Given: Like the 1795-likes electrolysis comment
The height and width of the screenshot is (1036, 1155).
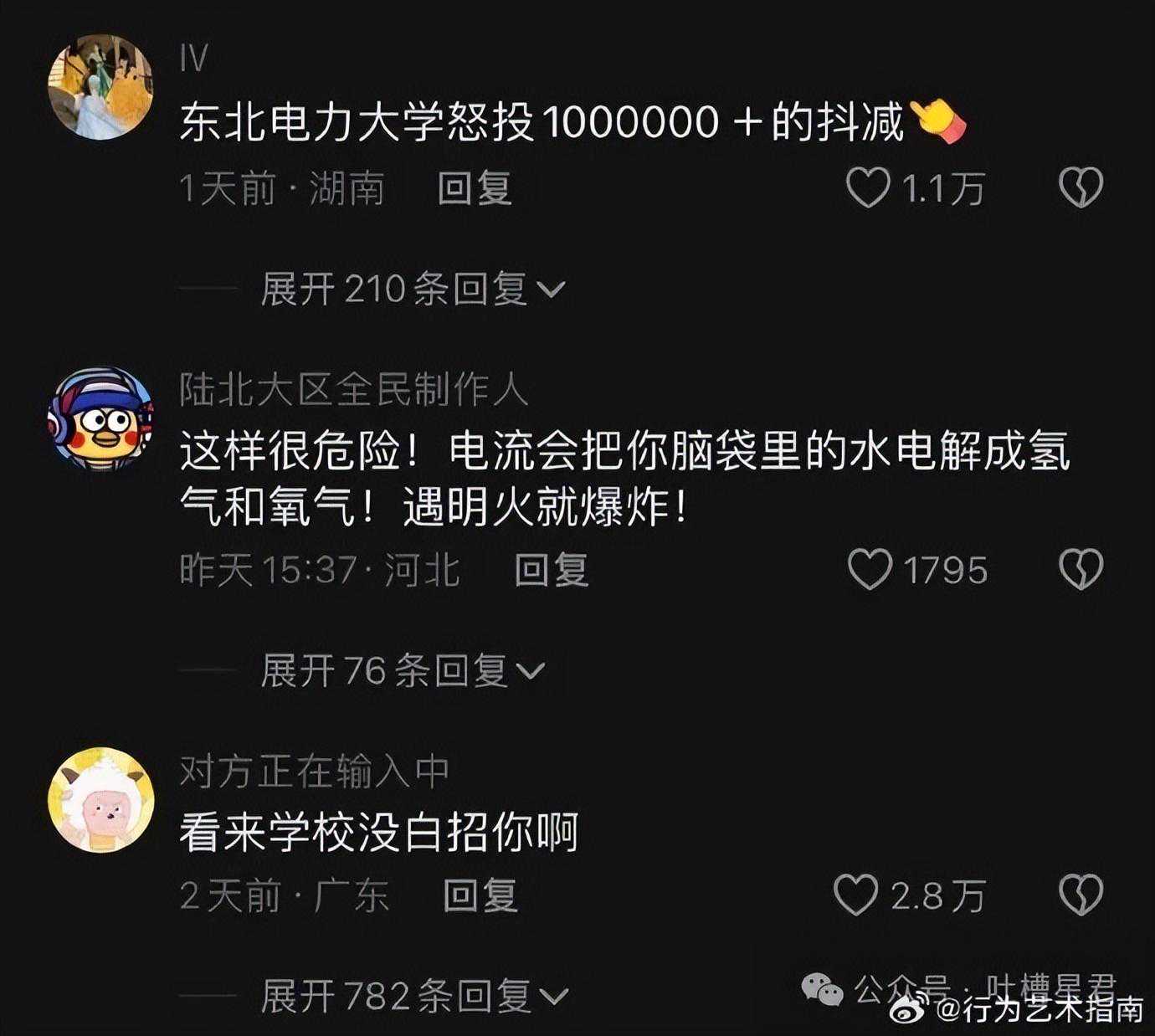Looking at the screenshot, I should click(870, 569).
